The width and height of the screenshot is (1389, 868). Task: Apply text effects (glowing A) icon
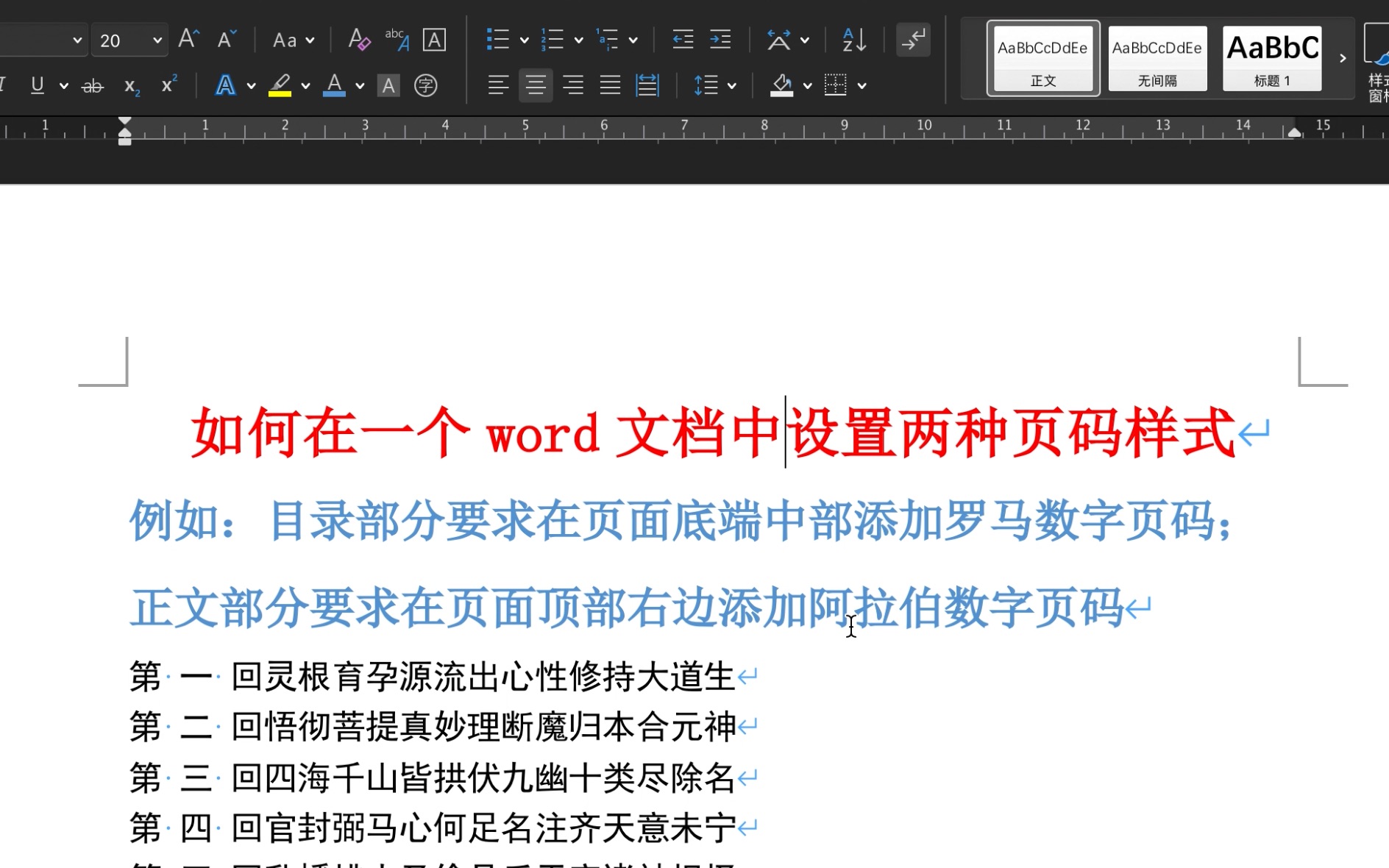[x=225, y=85]
